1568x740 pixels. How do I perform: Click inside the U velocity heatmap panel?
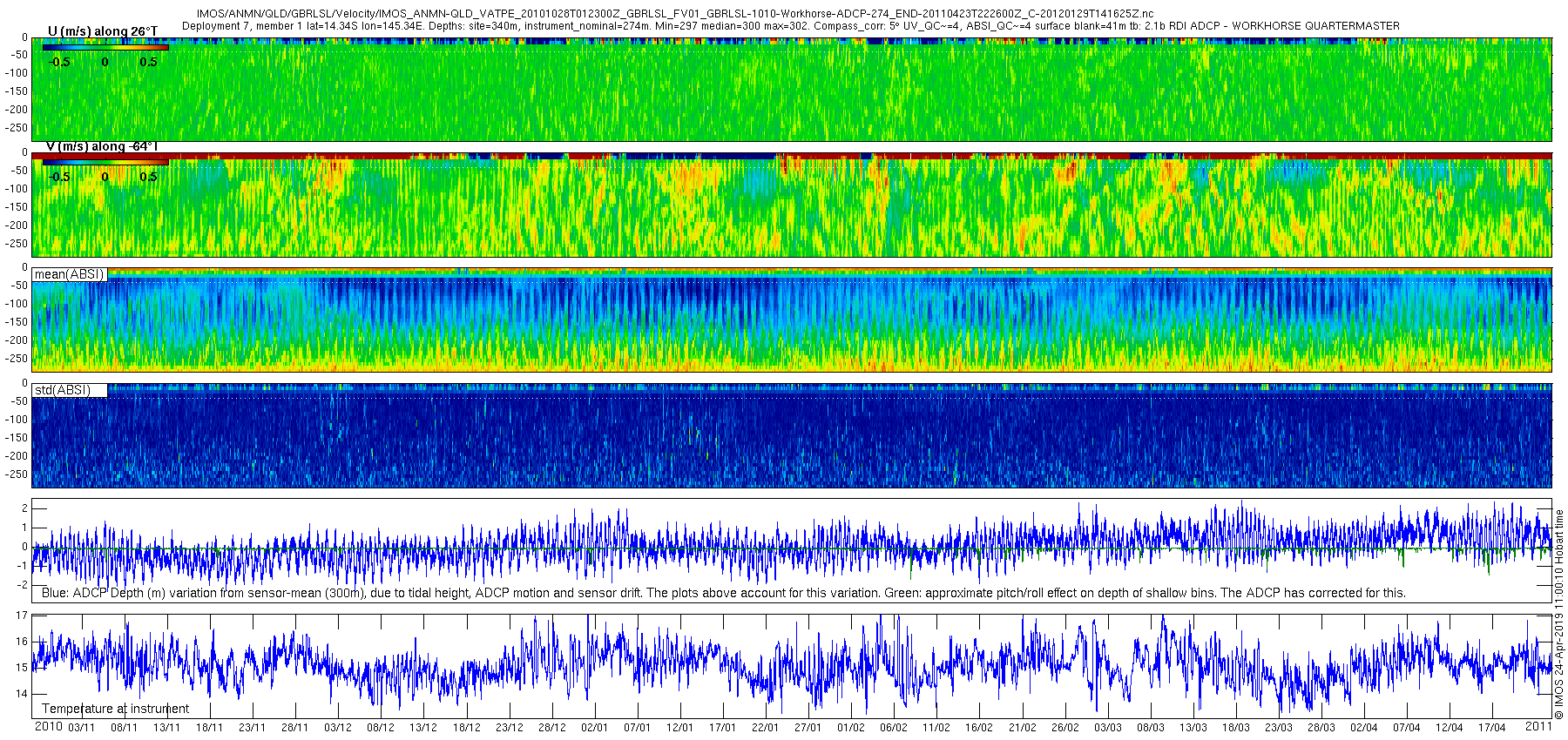pos(792,89)
